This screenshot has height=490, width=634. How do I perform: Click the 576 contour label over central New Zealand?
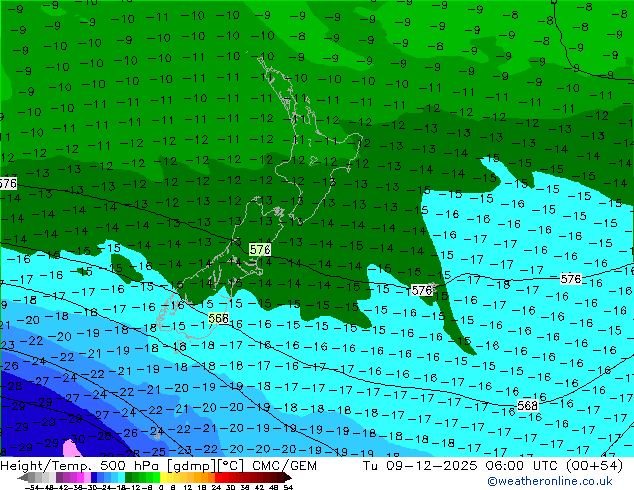pos(260,249)
